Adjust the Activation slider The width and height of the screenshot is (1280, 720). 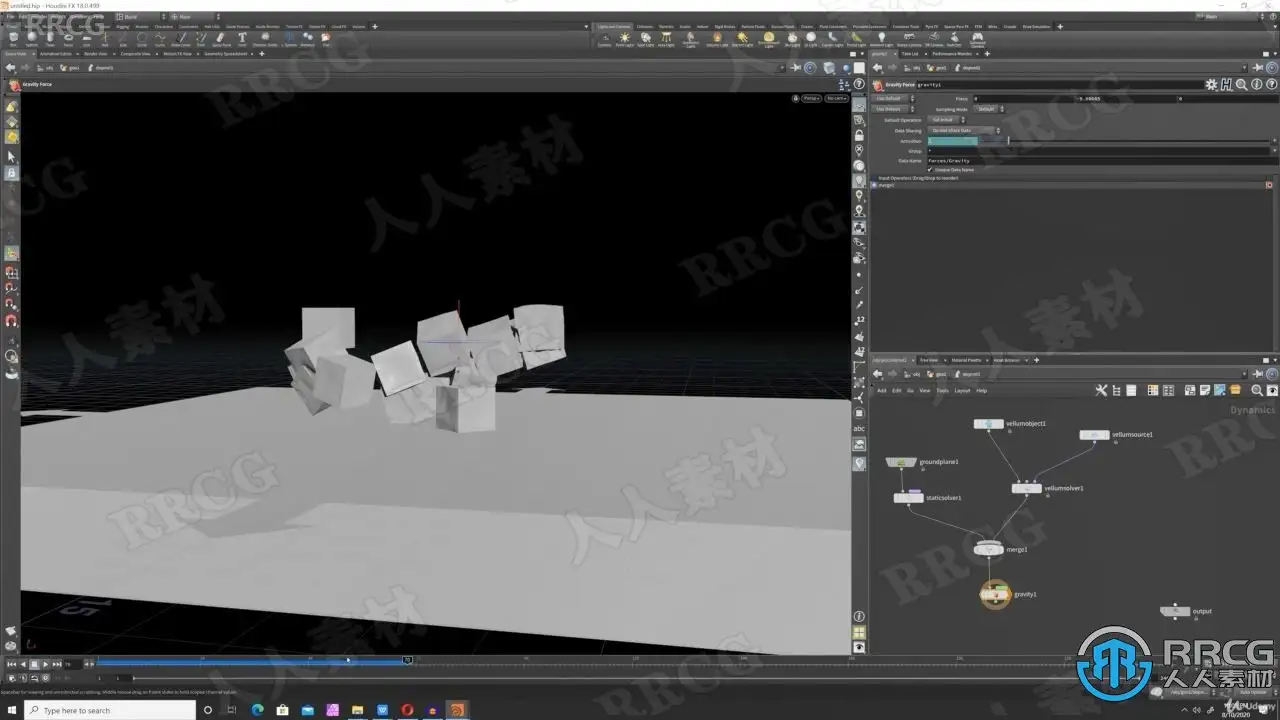tap(1008, 141)
